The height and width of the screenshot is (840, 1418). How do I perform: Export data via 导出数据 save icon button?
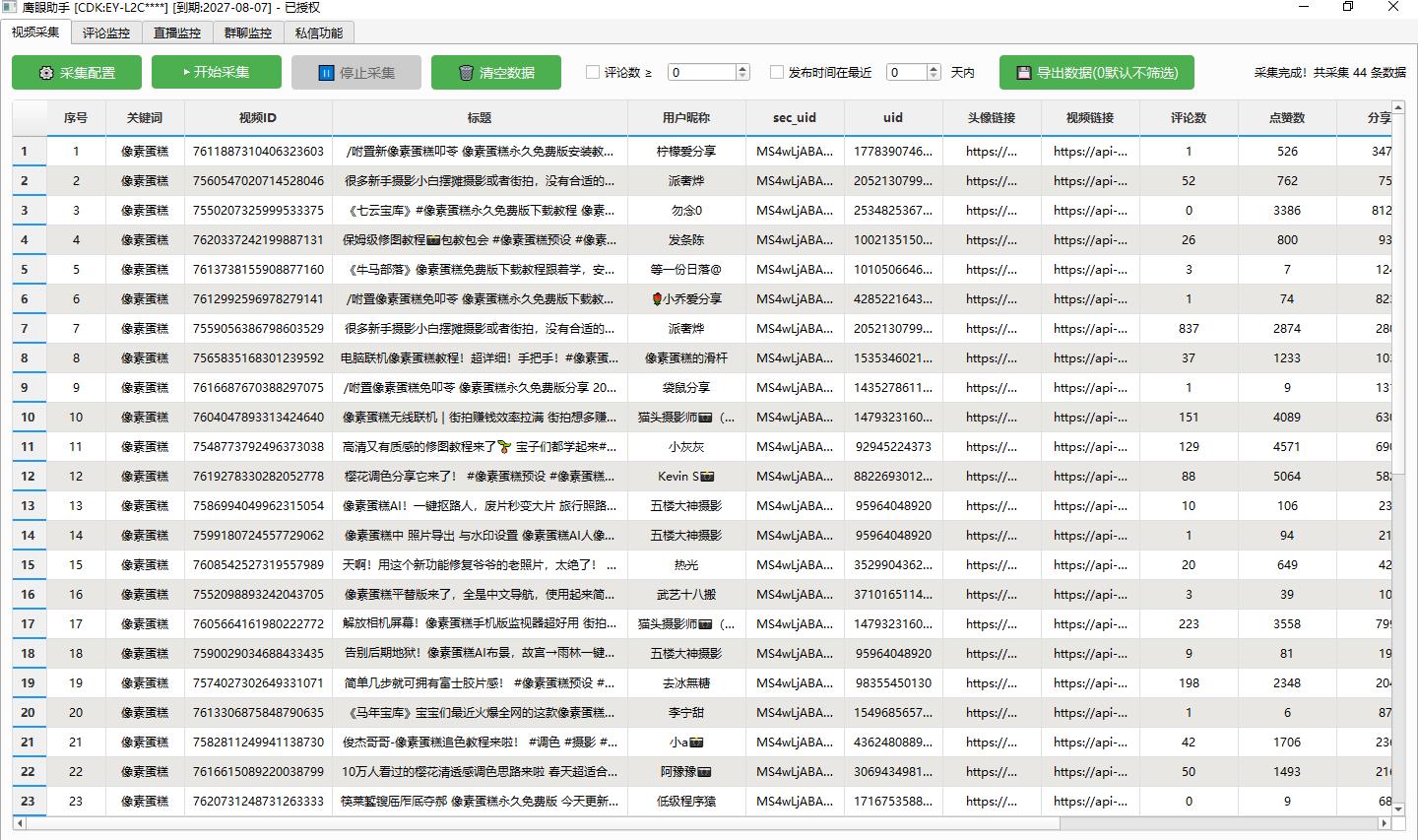click(x=1096, y=72)
